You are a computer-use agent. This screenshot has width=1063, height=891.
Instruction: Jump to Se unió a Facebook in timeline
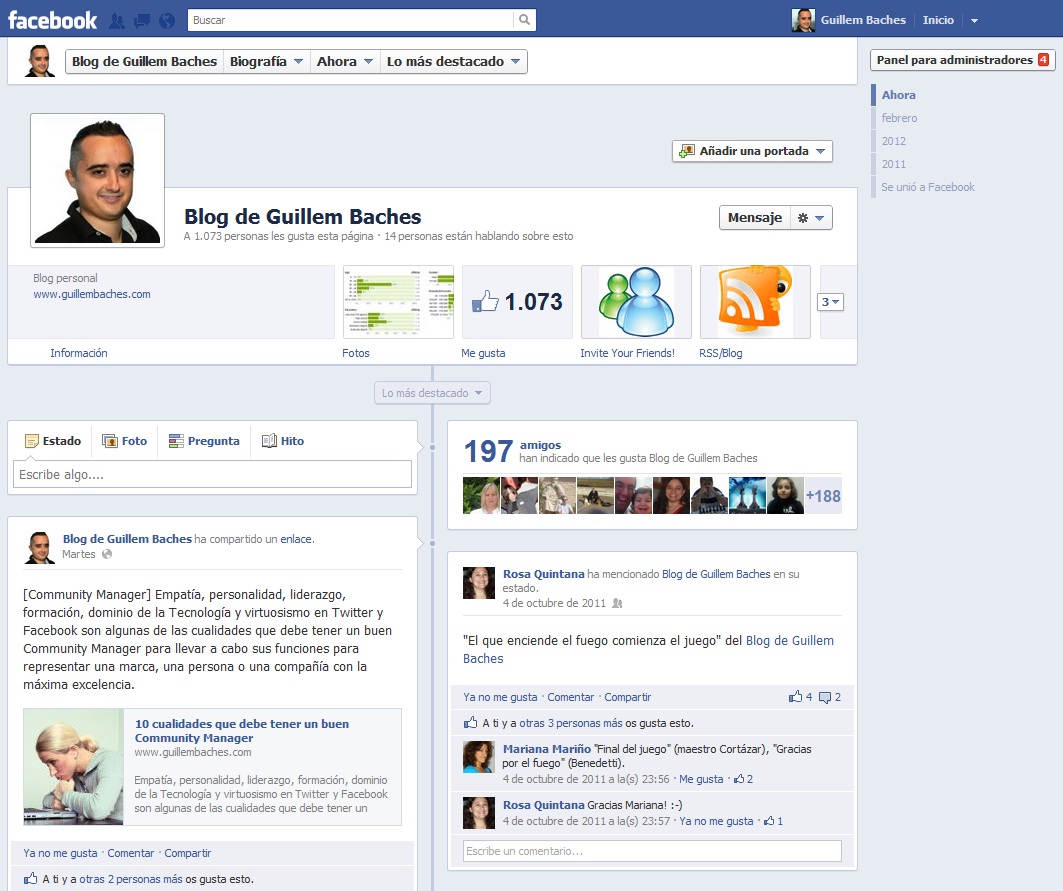click(927, 187)
